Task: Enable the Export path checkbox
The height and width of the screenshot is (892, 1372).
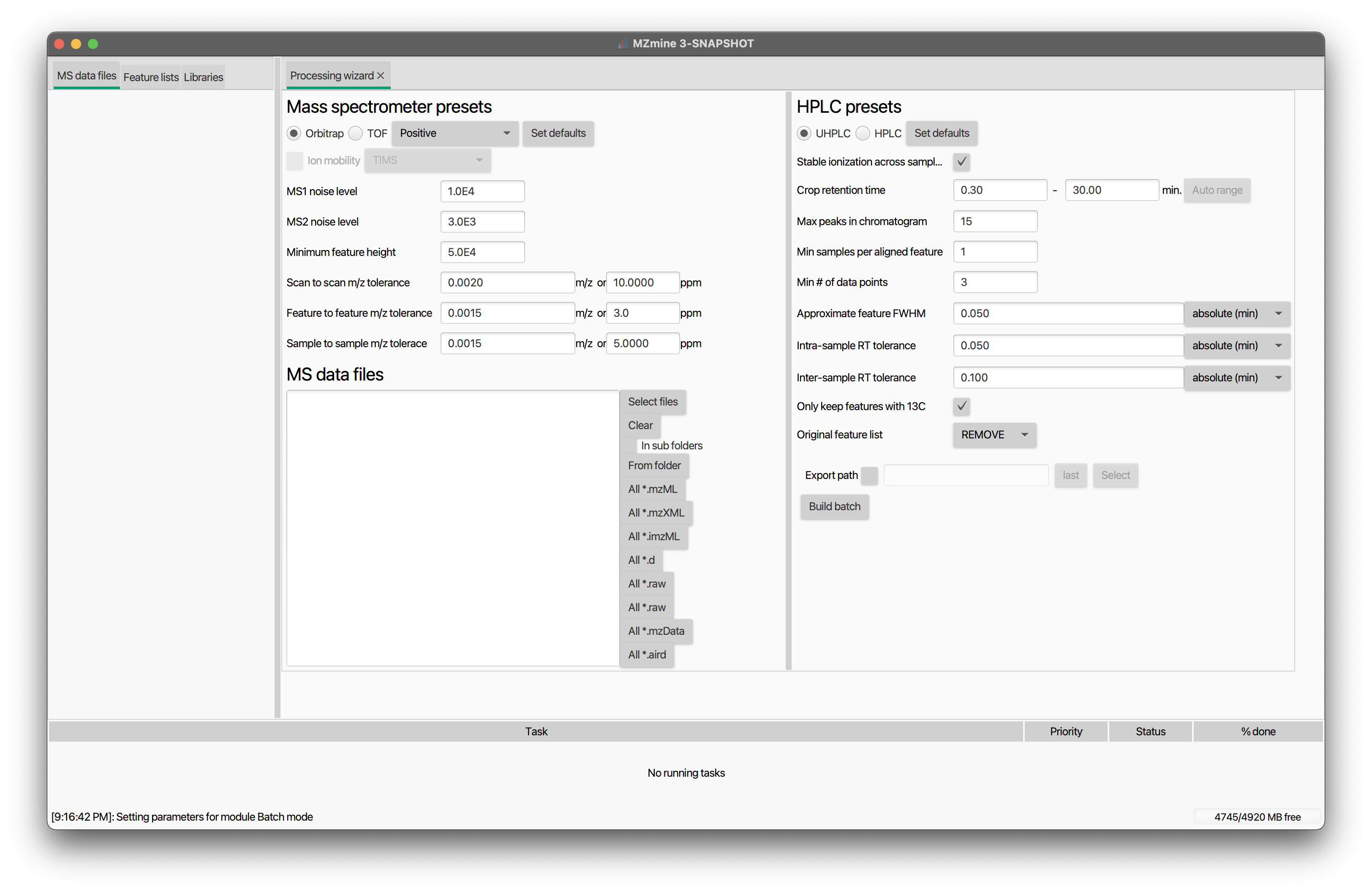Action: pyautogui.click(x=869, y=476)
